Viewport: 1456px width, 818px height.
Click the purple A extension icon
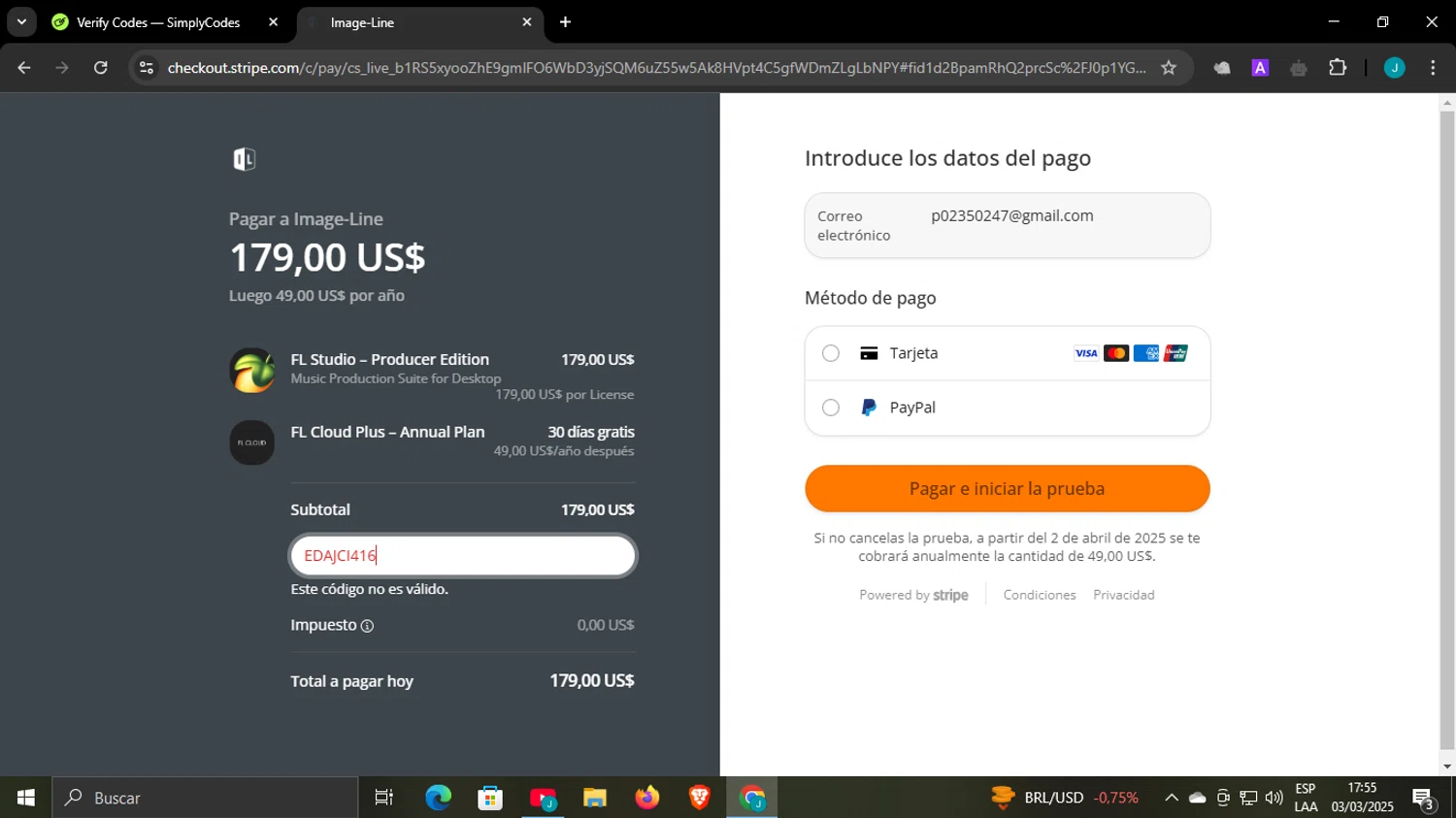(x=1260, y=67)
